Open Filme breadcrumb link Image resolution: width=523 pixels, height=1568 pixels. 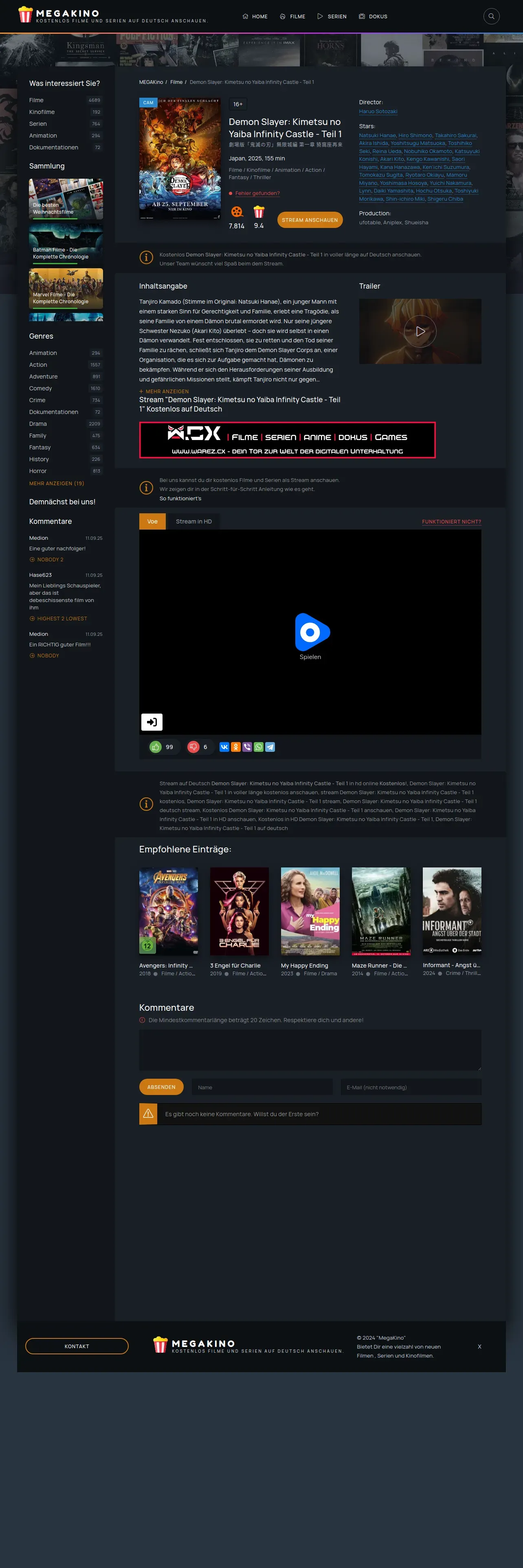click(176, 82)
